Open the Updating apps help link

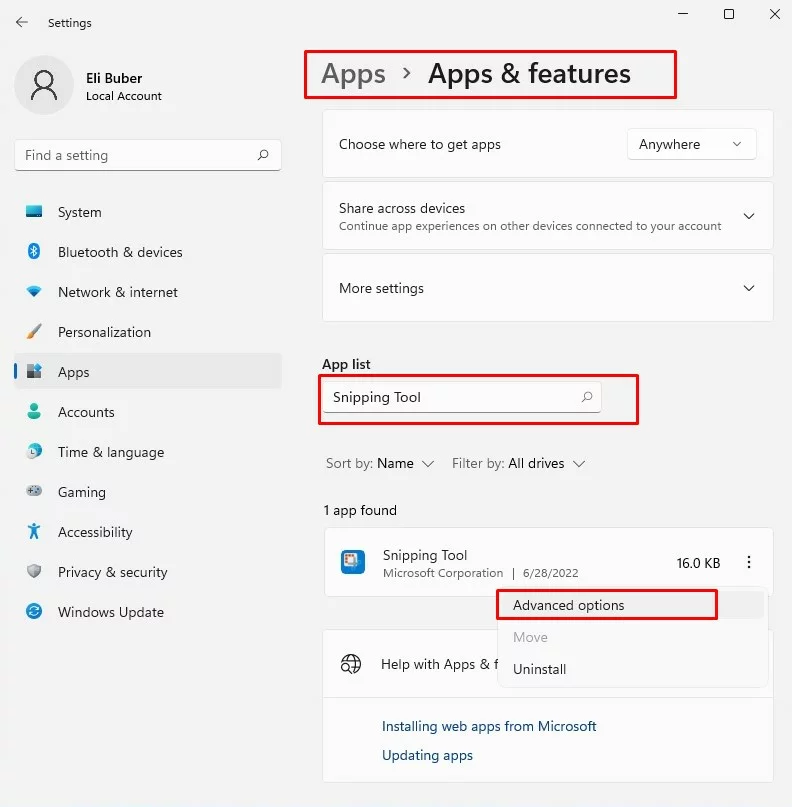pos(427,755)
